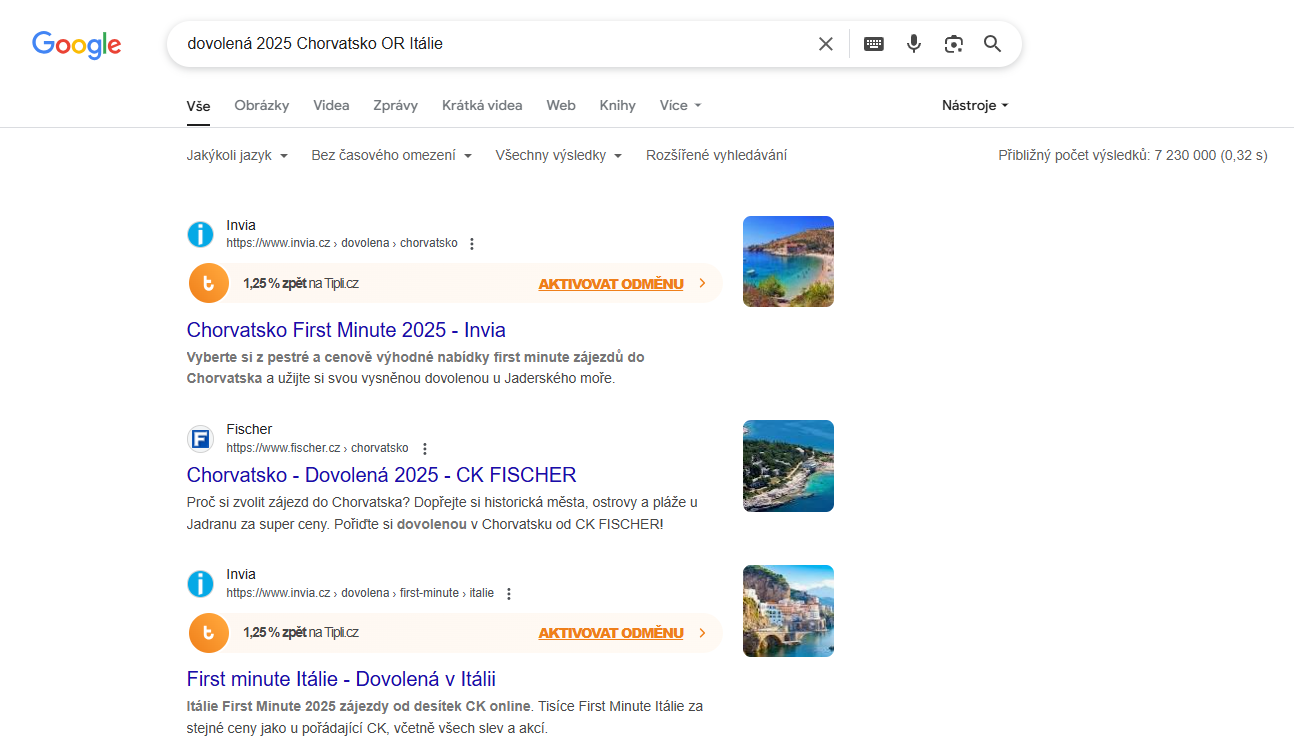Click Invia favicon on the Itálie result

[x=200, y=584]
